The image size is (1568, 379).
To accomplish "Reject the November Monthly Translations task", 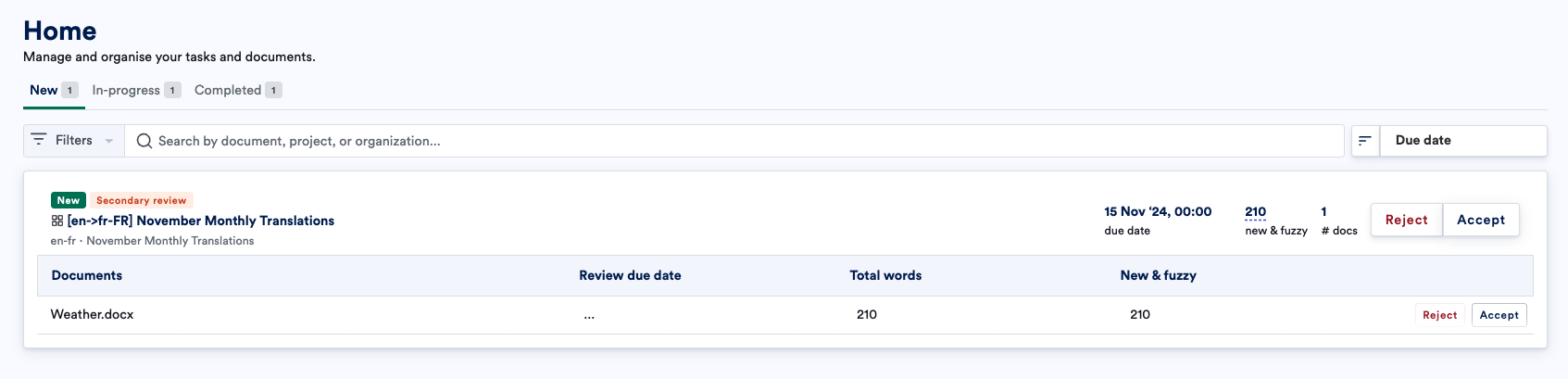I will click(x=1407, y=220).
